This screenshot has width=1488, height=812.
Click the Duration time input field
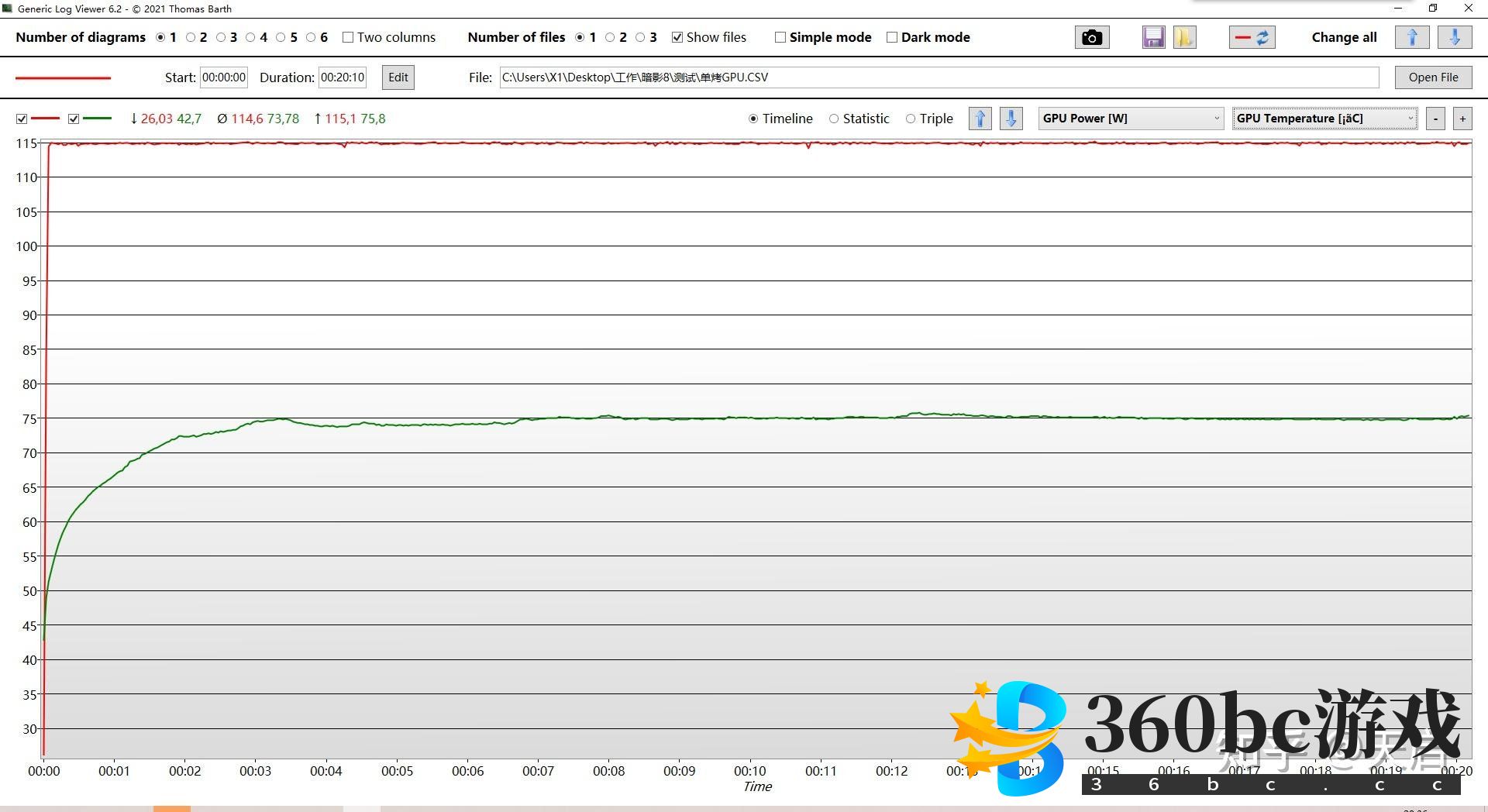point(342,77)
